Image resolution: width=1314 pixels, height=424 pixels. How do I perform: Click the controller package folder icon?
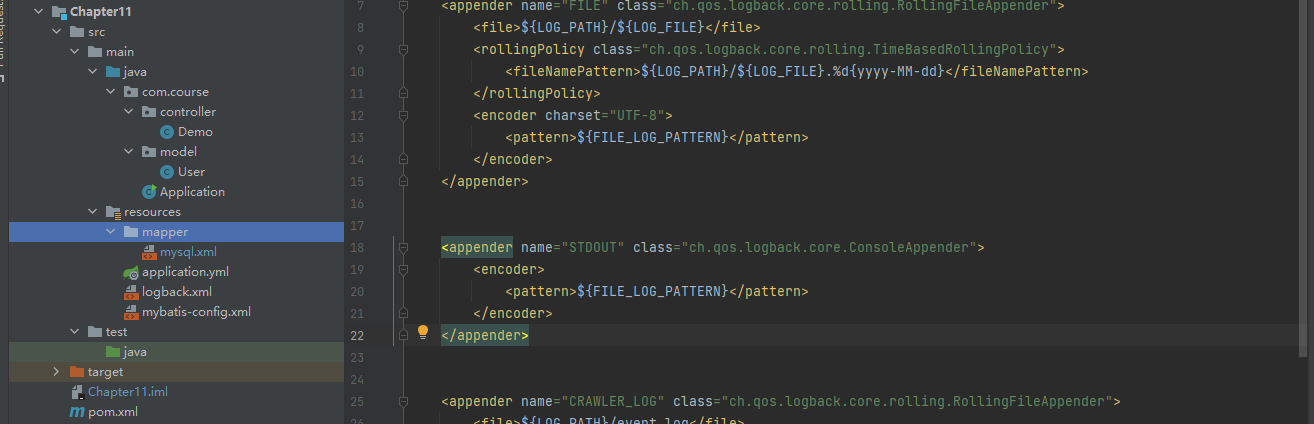(x=149, y=112)
